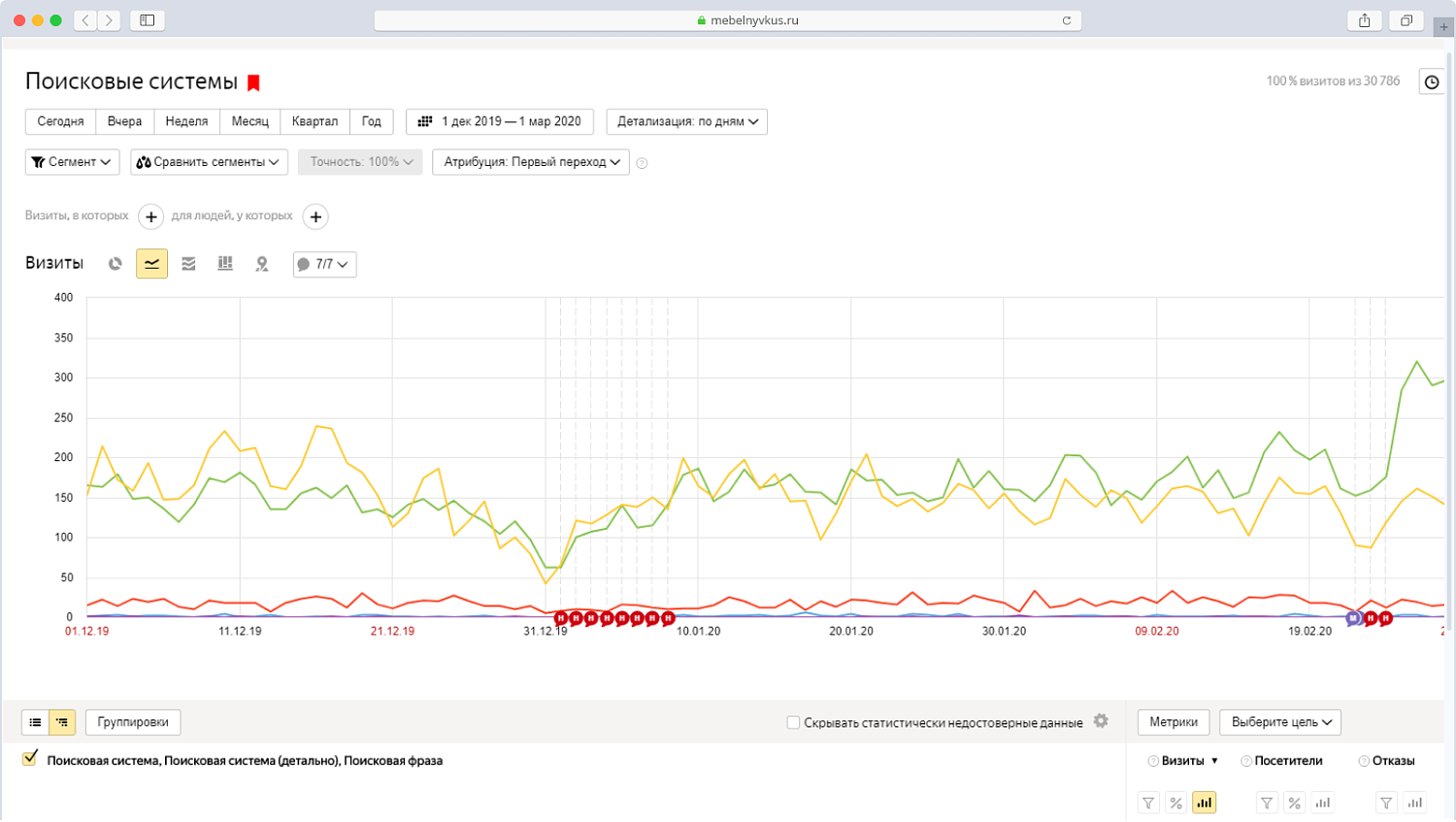Click the filter icon under Визиты column
This screenshot has height=822, width=1456.
coord(1148,803)
